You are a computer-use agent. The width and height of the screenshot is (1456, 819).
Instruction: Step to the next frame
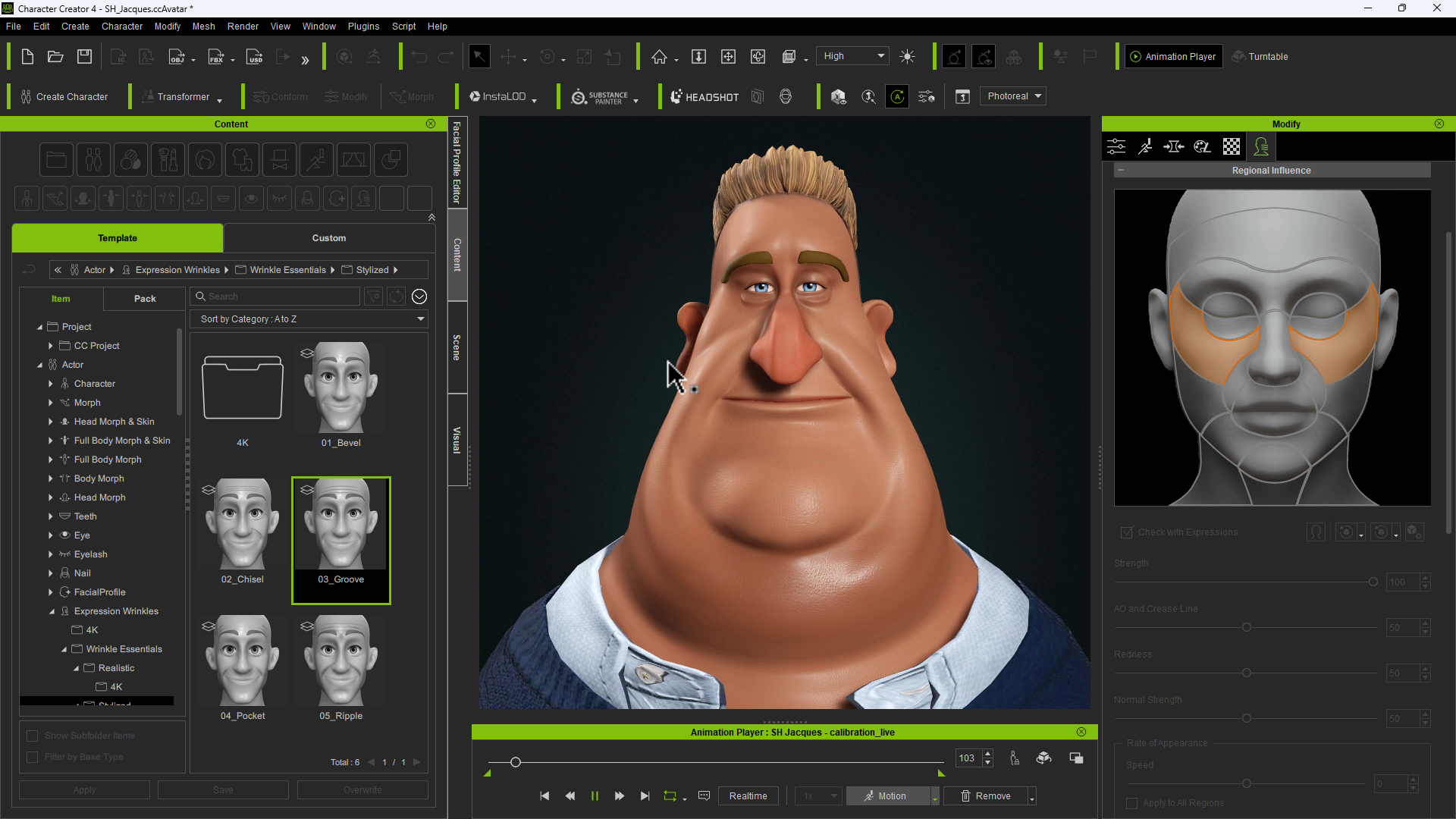[x=620, y=796]
